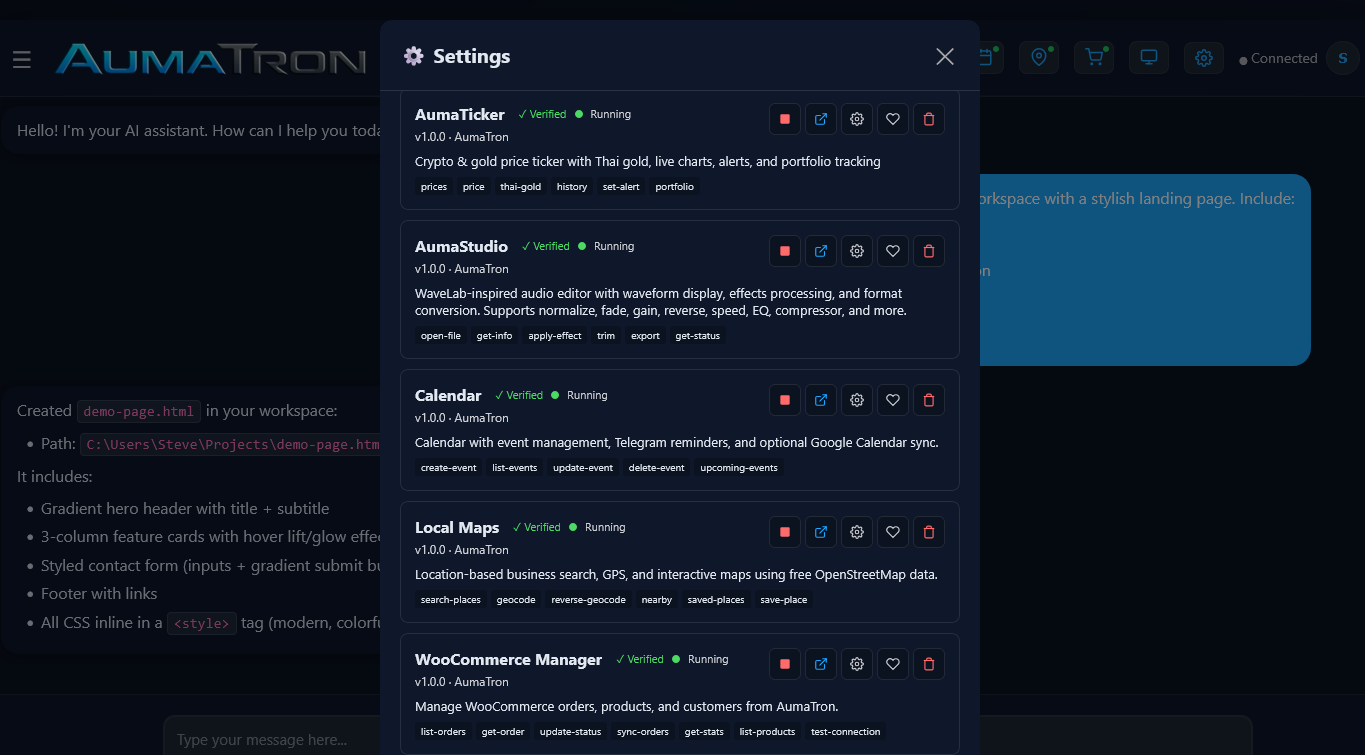The width and height of the screenshot is (1365, 755).
Task: Click the message input field
Action: point(707,738)
